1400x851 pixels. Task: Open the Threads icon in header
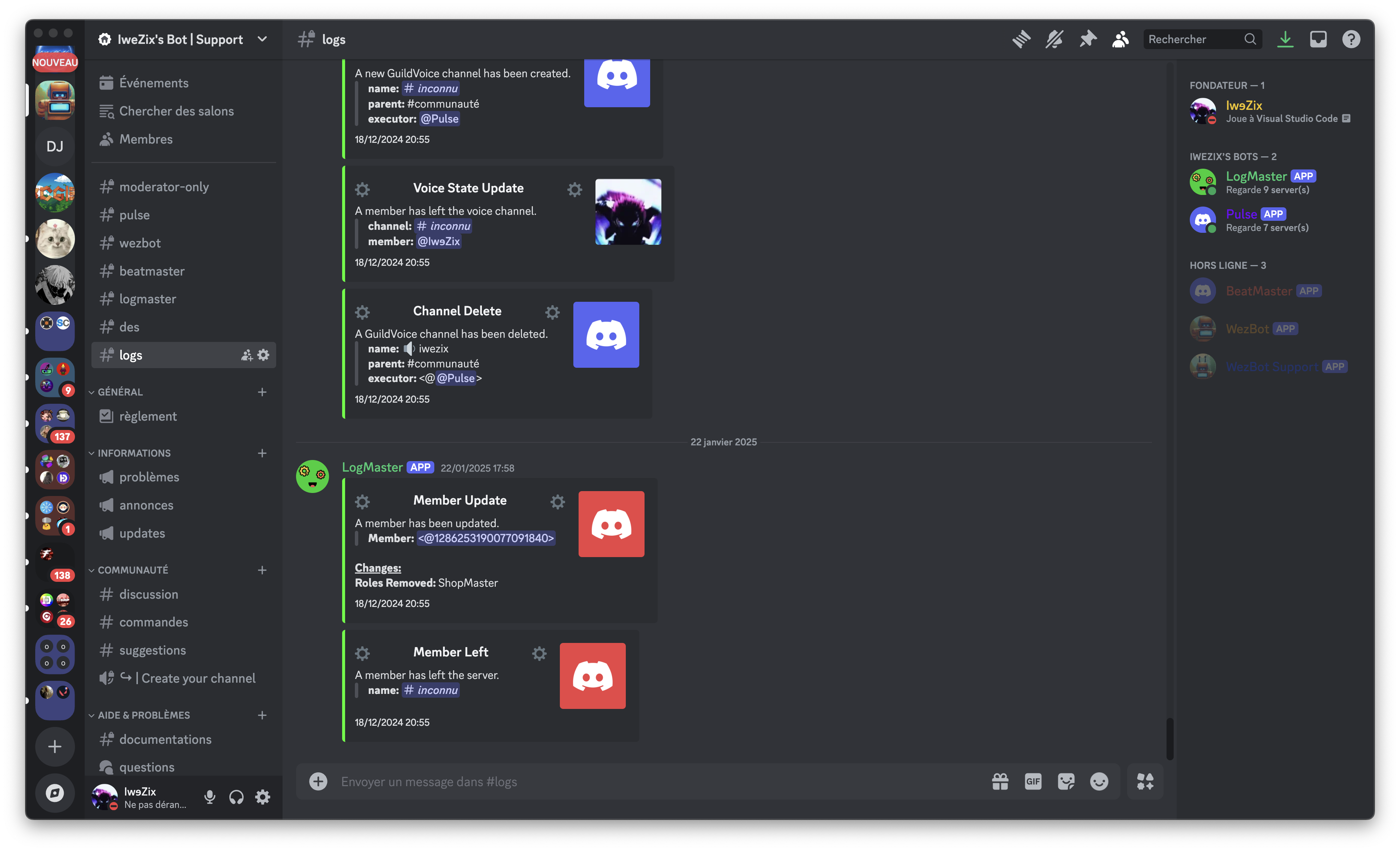click(1021, 39)
